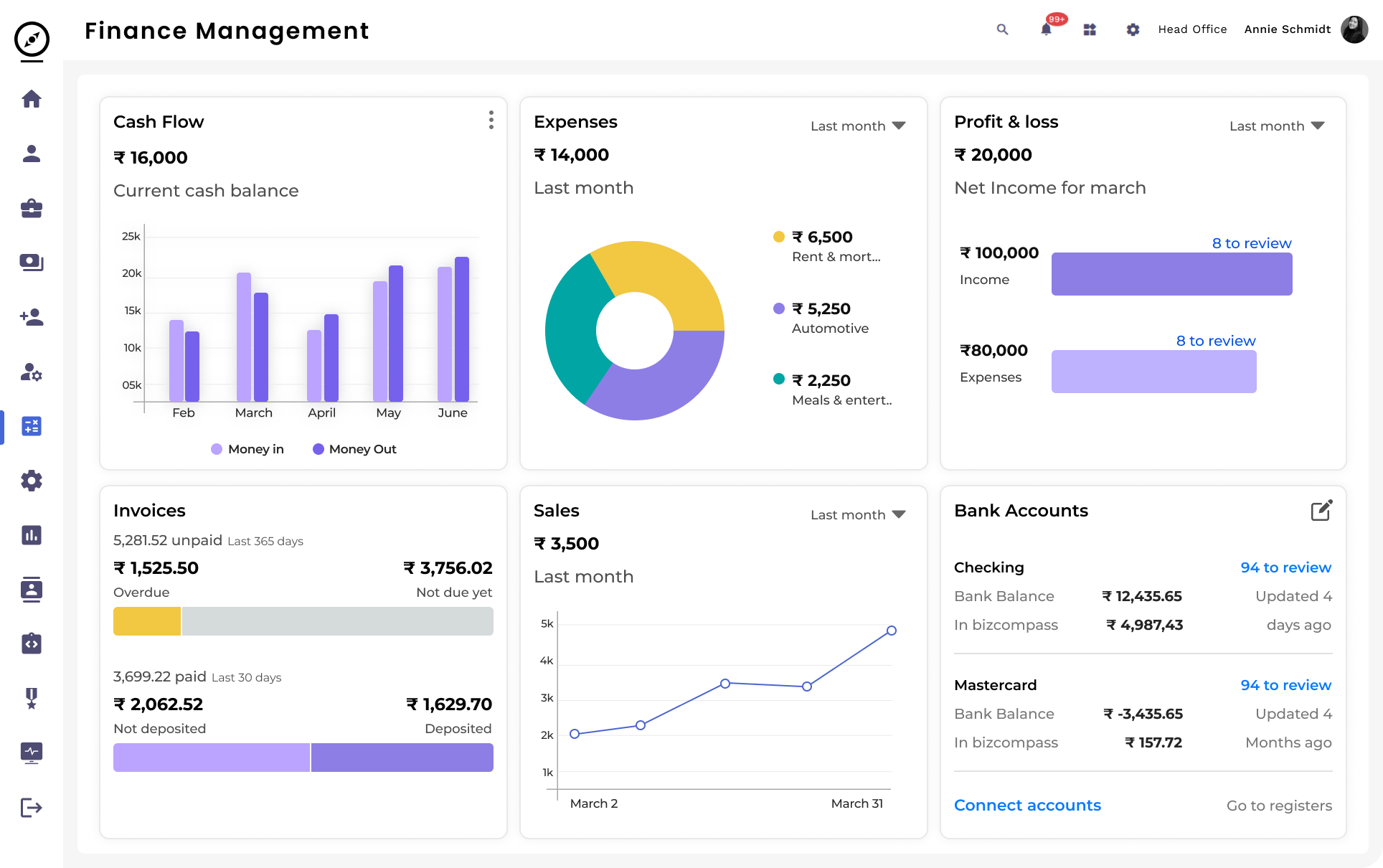The height and width of the screenshot is (868, 1383).
Task: Click the Connect accounts link
Action: pyautogui.click(x=1027, y=806)
